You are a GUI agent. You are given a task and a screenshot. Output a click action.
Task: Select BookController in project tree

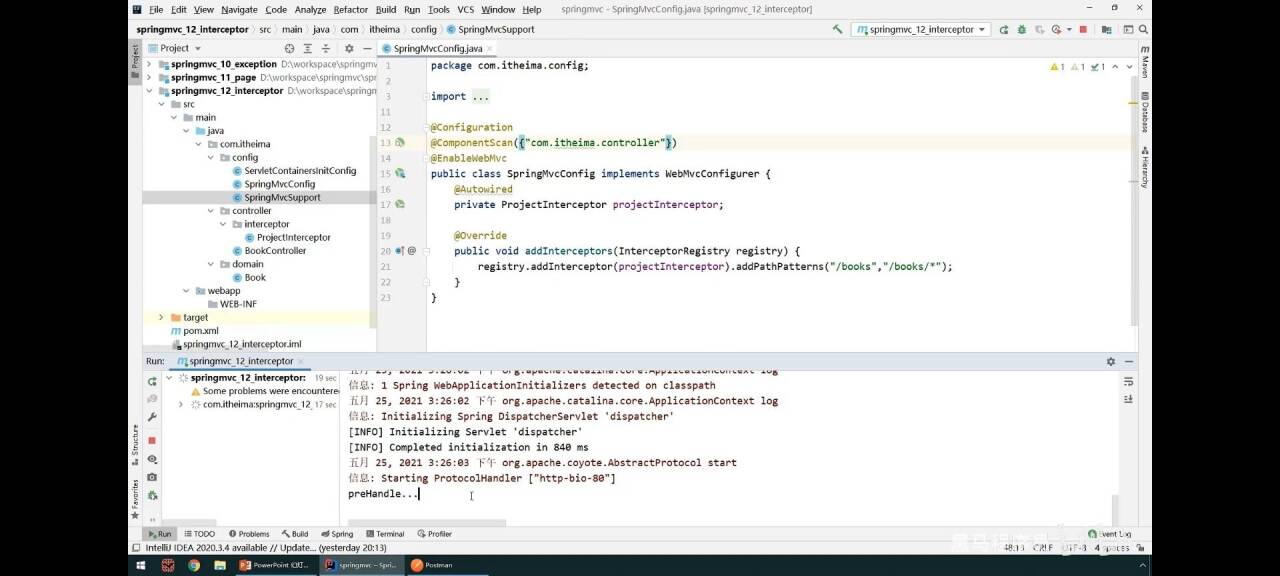(268, 251)
